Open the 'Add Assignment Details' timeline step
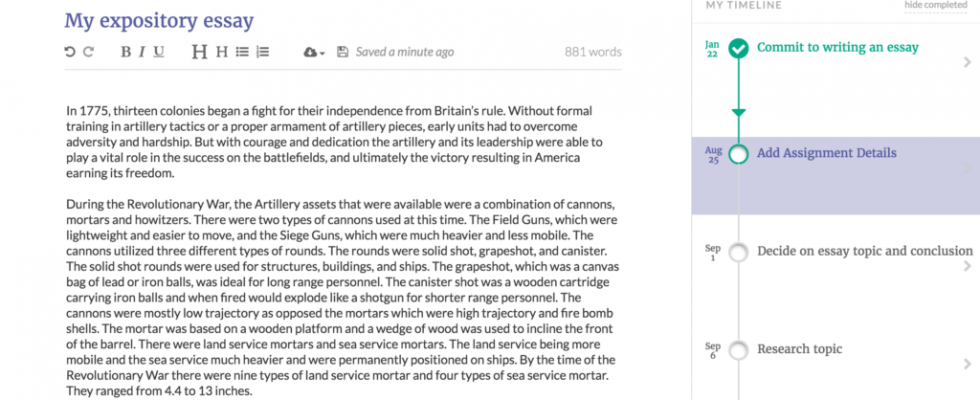This screenshot has width=980, height=400. click(x=836, y=176)
